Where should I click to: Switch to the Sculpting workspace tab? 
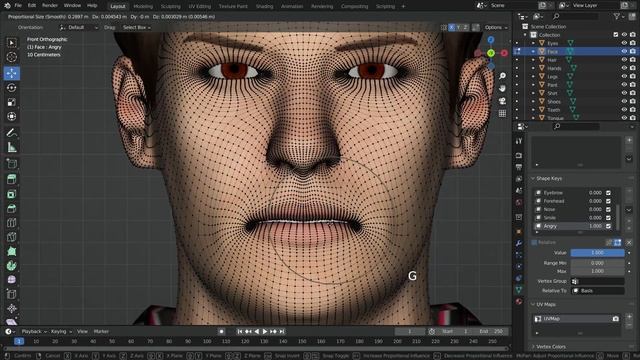pyautogui.click(x=171, y=6)
